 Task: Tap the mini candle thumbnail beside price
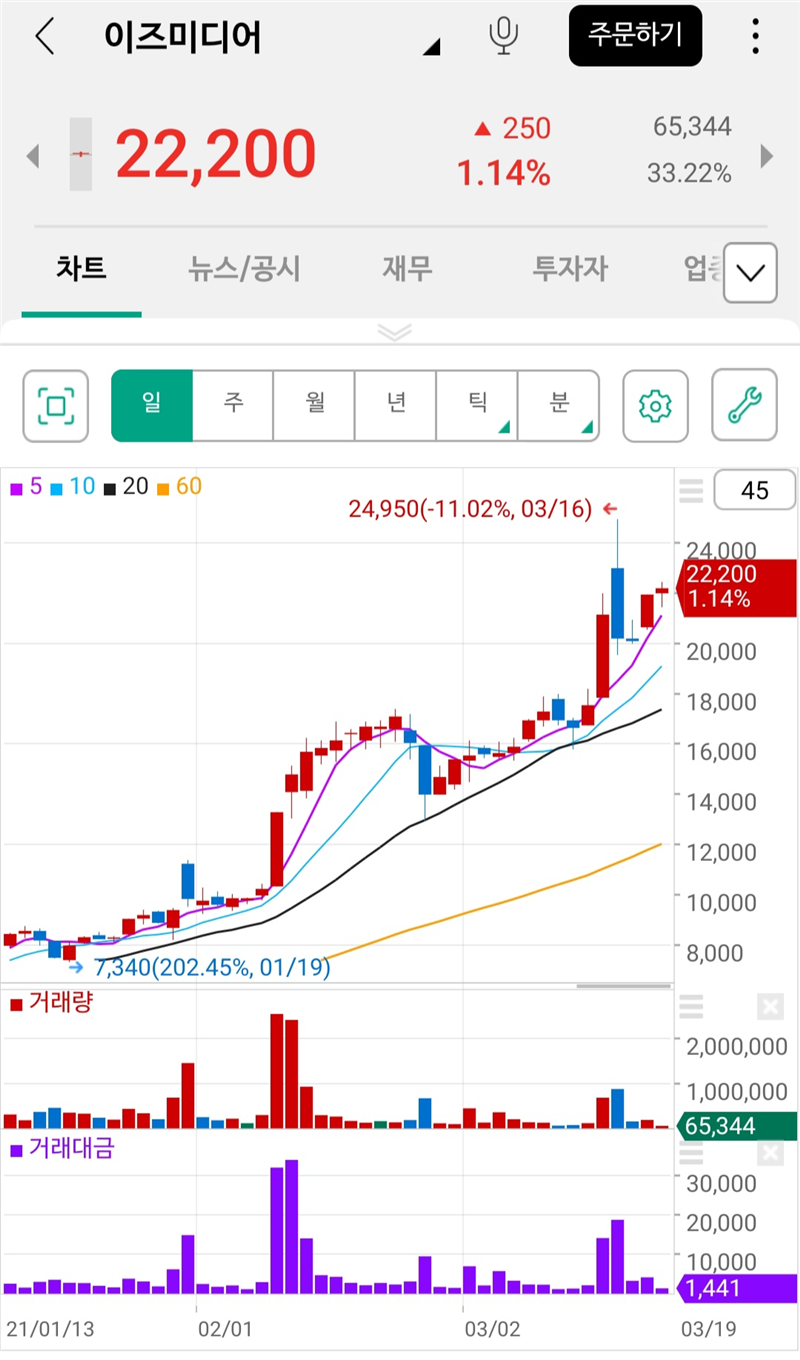pyautogui.click(x=81, y=154)
